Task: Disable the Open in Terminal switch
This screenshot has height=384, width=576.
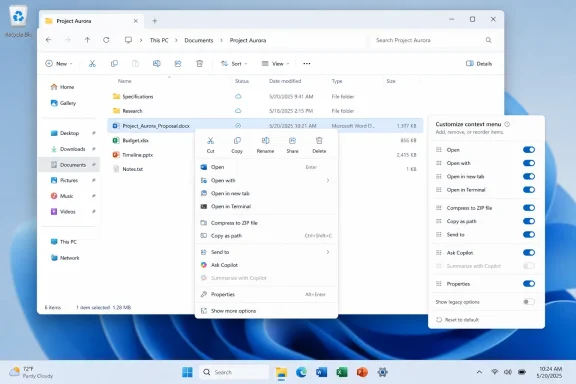Action: pyautogui.click(x=529, y=190)
